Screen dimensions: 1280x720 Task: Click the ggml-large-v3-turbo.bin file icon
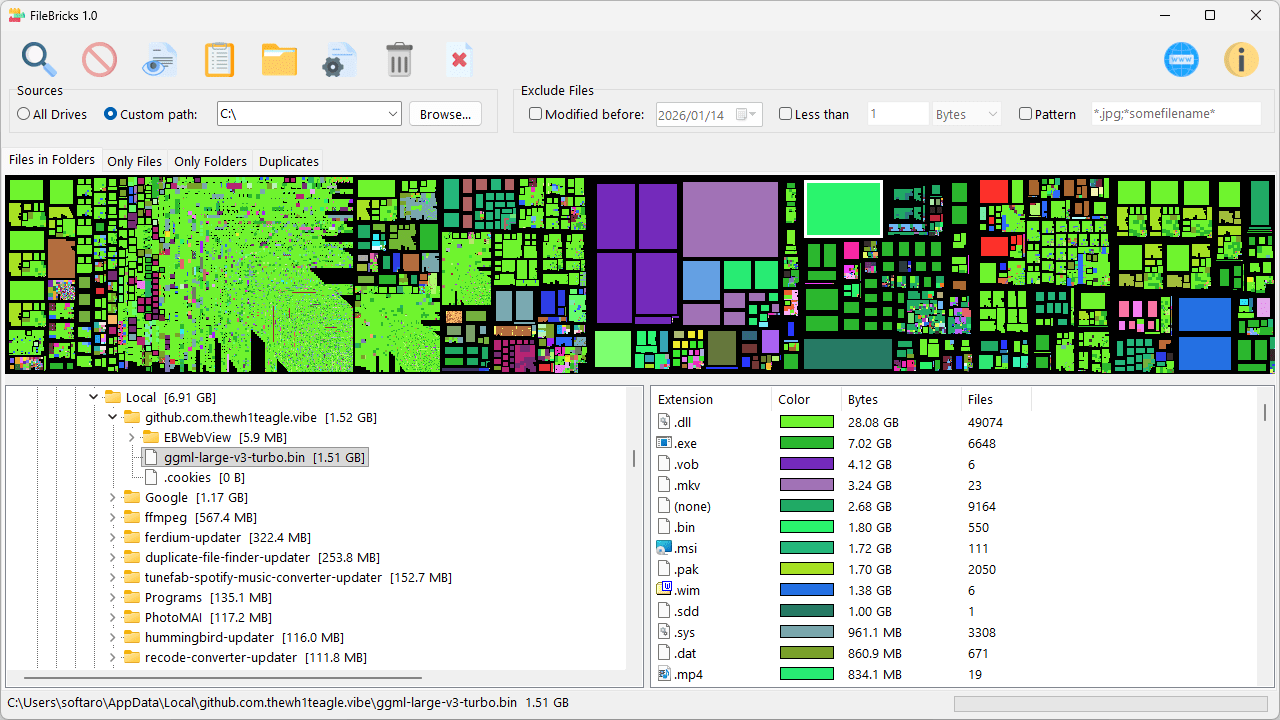click(151, 457)
